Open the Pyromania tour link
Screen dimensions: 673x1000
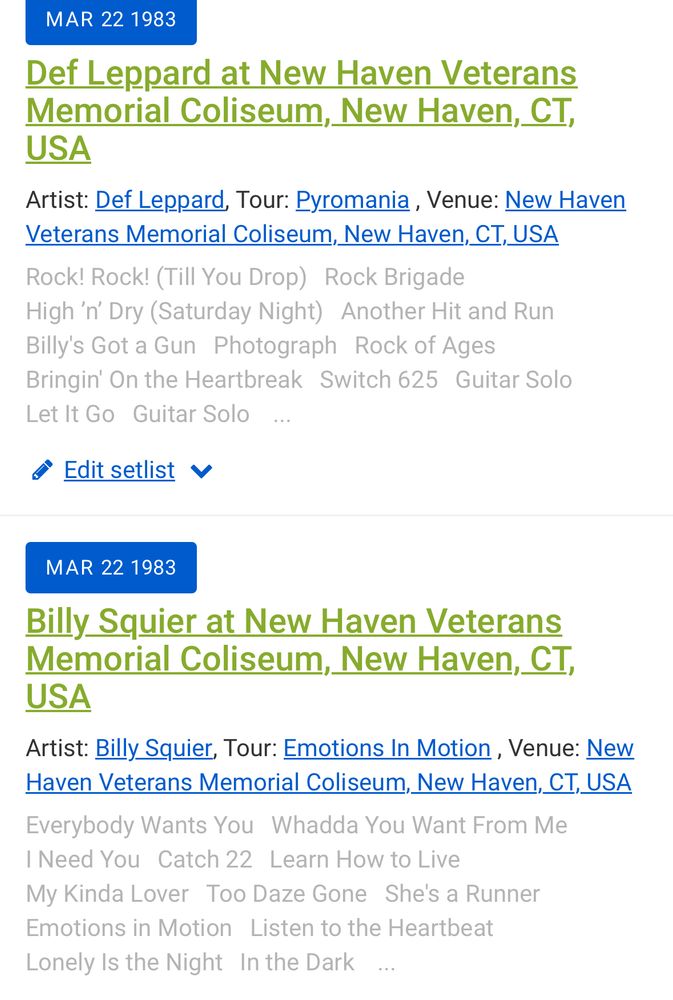(352, 200)
